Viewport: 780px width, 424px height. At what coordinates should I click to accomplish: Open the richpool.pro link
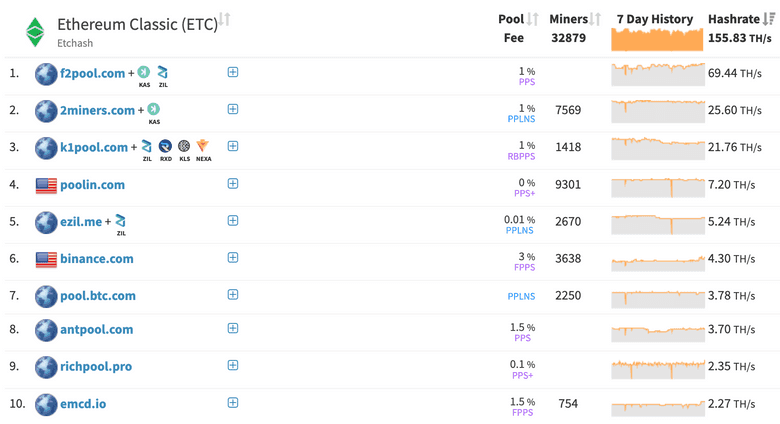(x=96, y=366)
